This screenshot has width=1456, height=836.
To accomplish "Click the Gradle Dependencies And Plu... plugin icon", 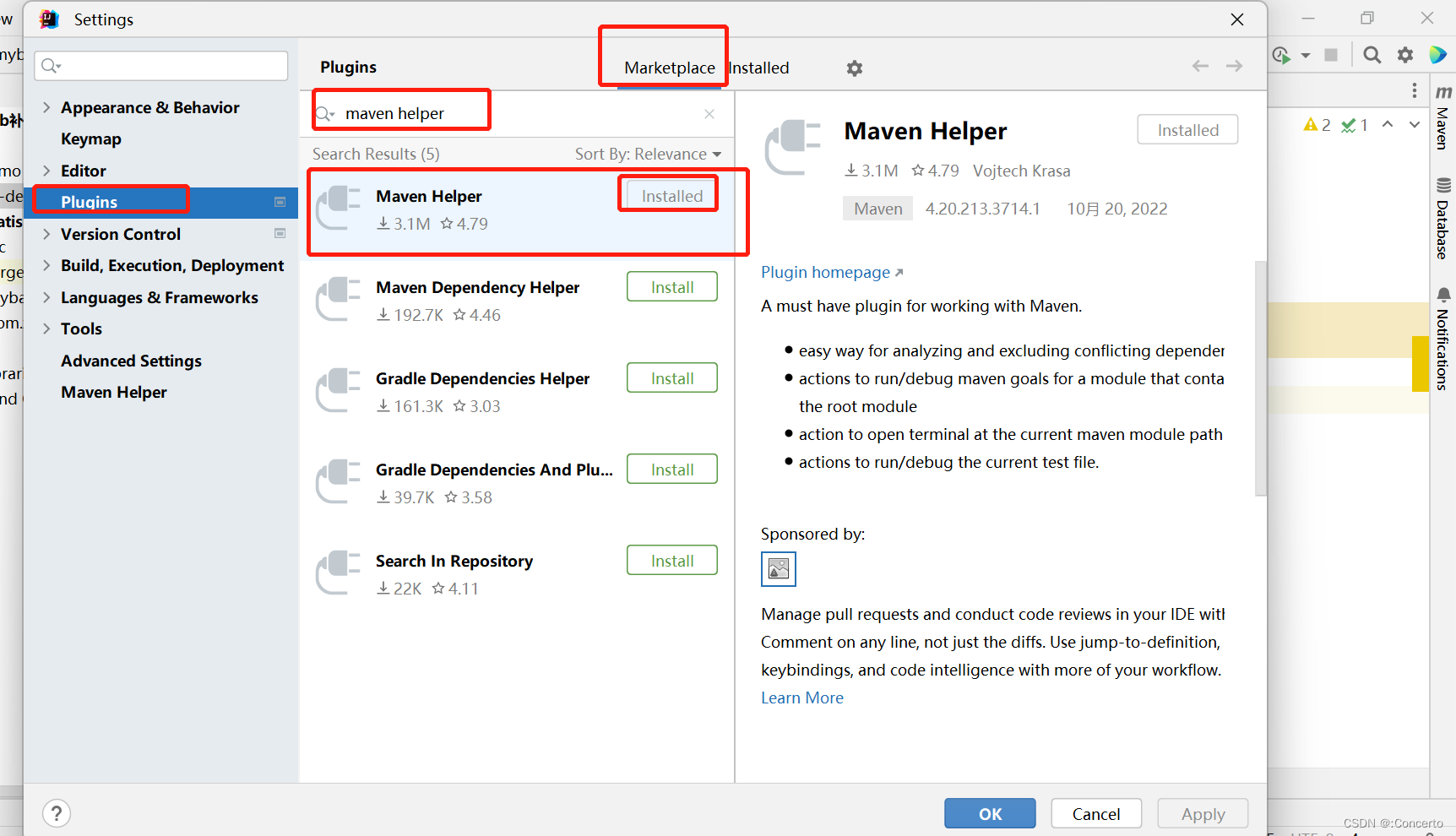I will pyautogui.click(x=339, y=481).
